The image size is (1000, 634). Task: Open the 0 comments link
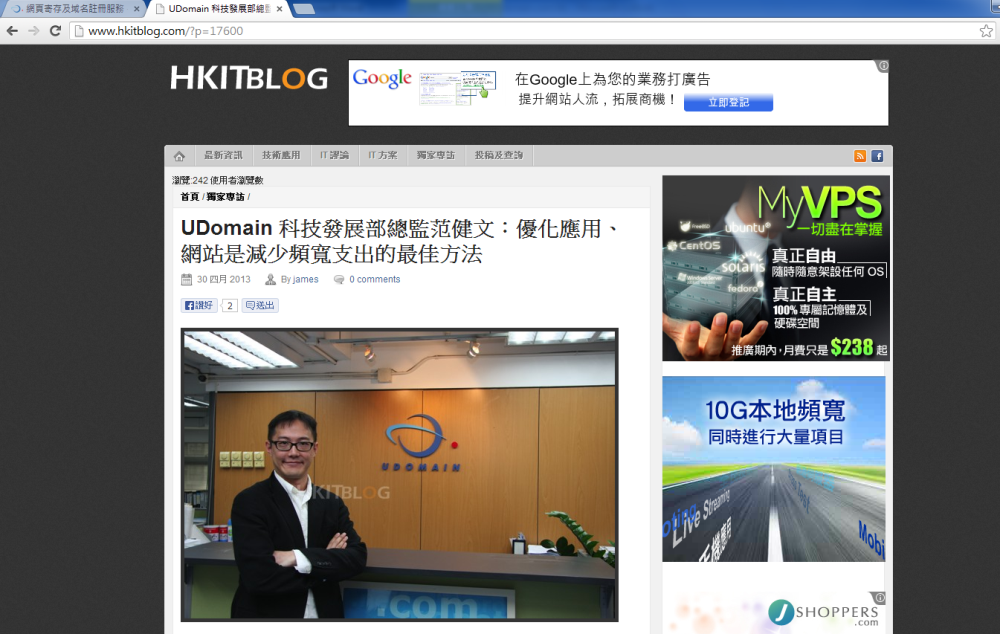coord(375,279)
